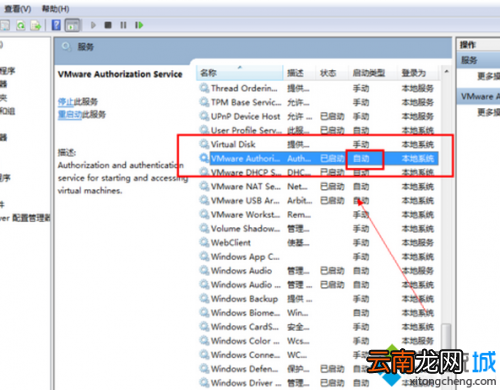The image size is (500, 390).
Task: Select the Virtual Disk service
Action: point(318,144)
